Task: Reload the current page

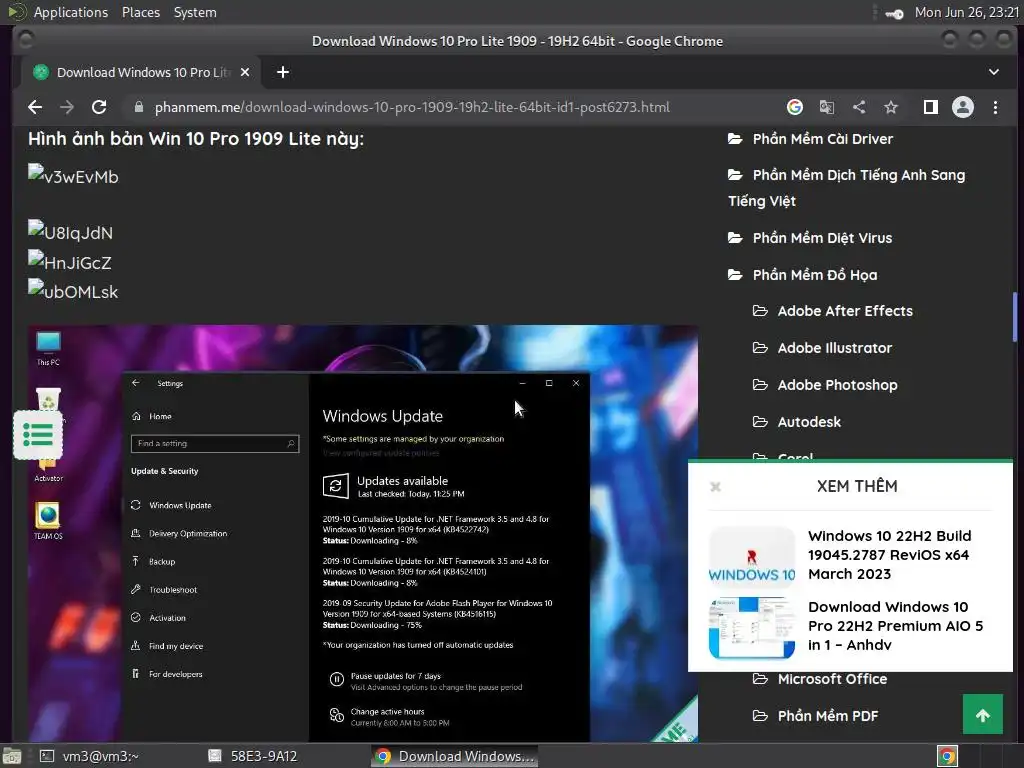Action: (99, 107)
